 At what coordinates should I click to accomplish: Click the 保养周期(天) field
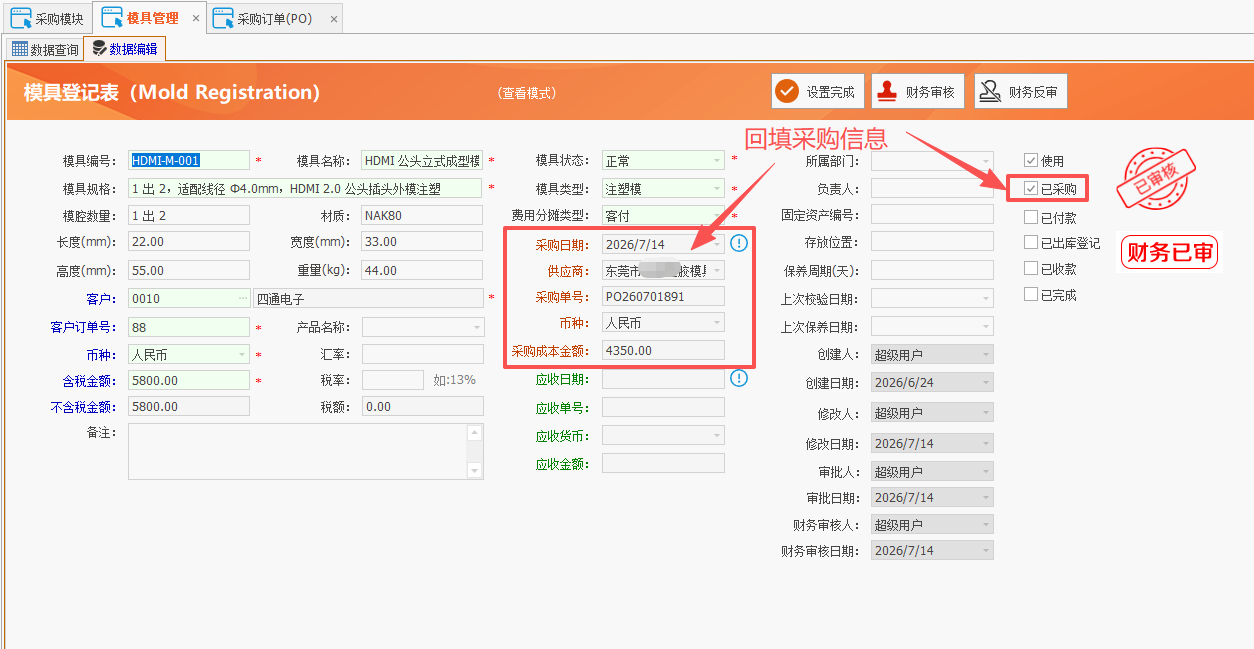point(932,270)
